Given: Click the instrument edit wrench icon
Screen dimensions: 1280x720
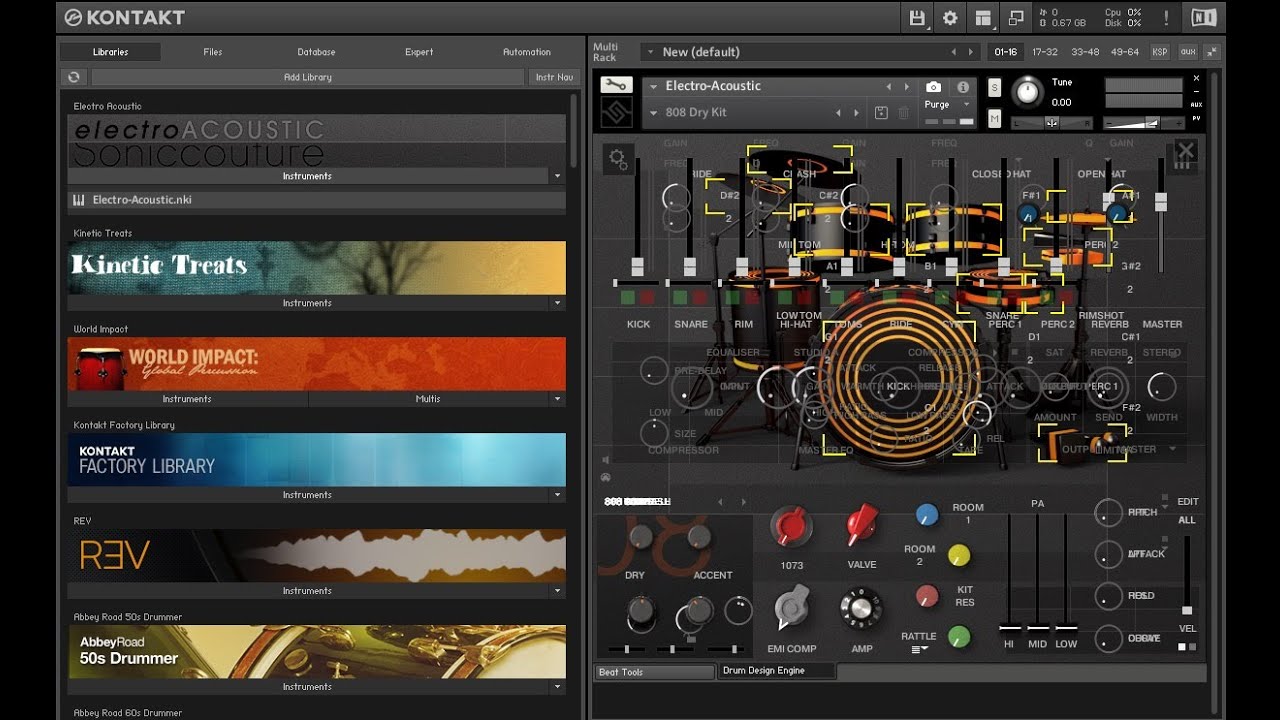Looking at the screenshot, I should (x=616, y=86).
